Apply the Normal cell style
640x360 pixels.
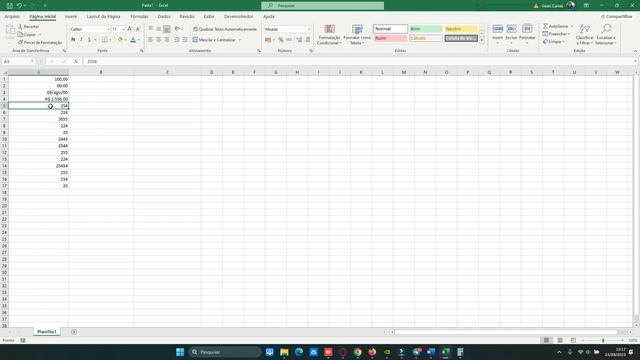[x=390, y=29]
